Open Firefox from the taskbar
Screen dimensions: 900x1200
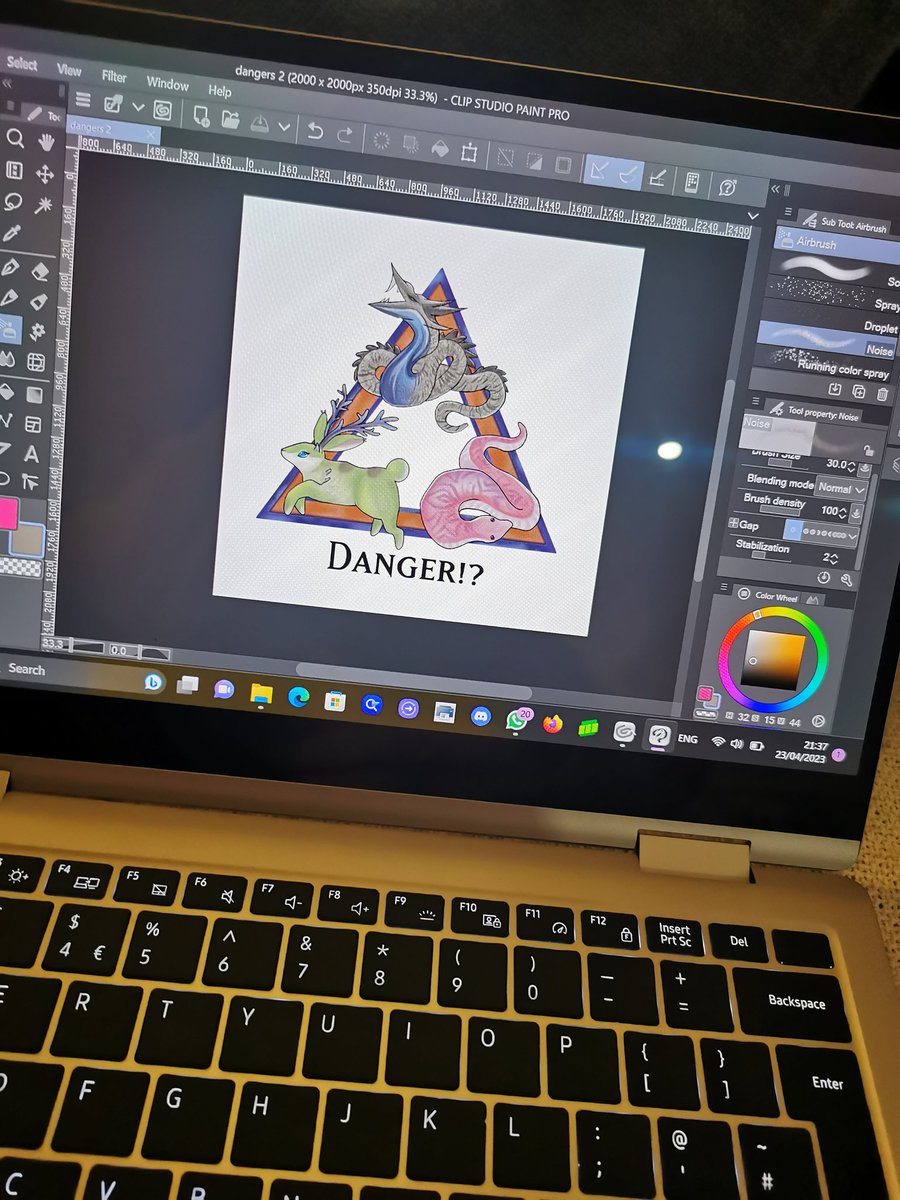tap(553, 722)
